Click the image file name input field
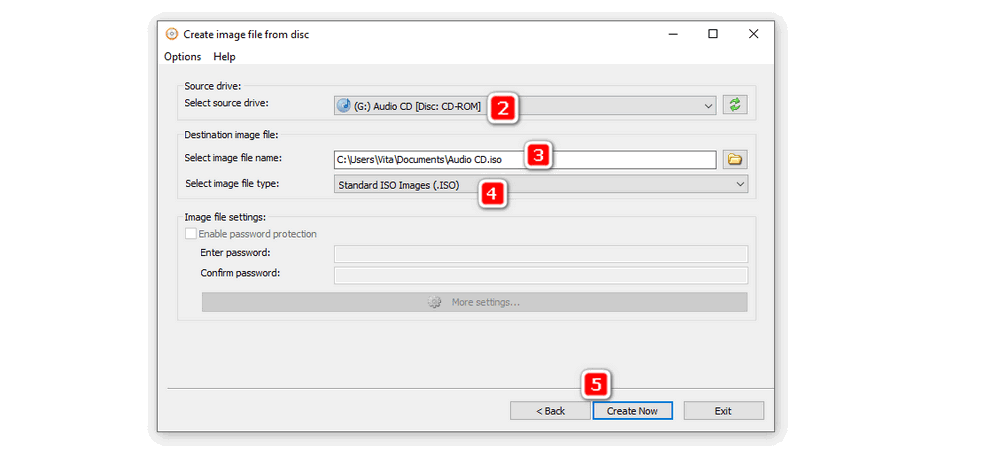Image resolution: width=1000 pixels, height=450 pixels. (x=525, y=160)
